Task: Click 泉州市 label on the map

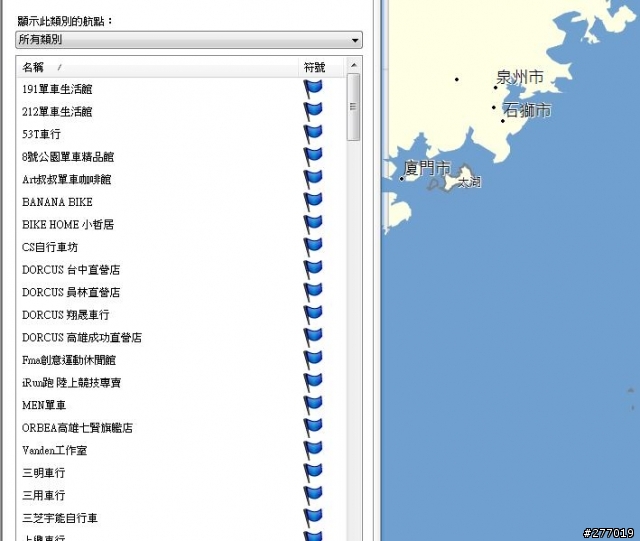Action: click(520, 77)
